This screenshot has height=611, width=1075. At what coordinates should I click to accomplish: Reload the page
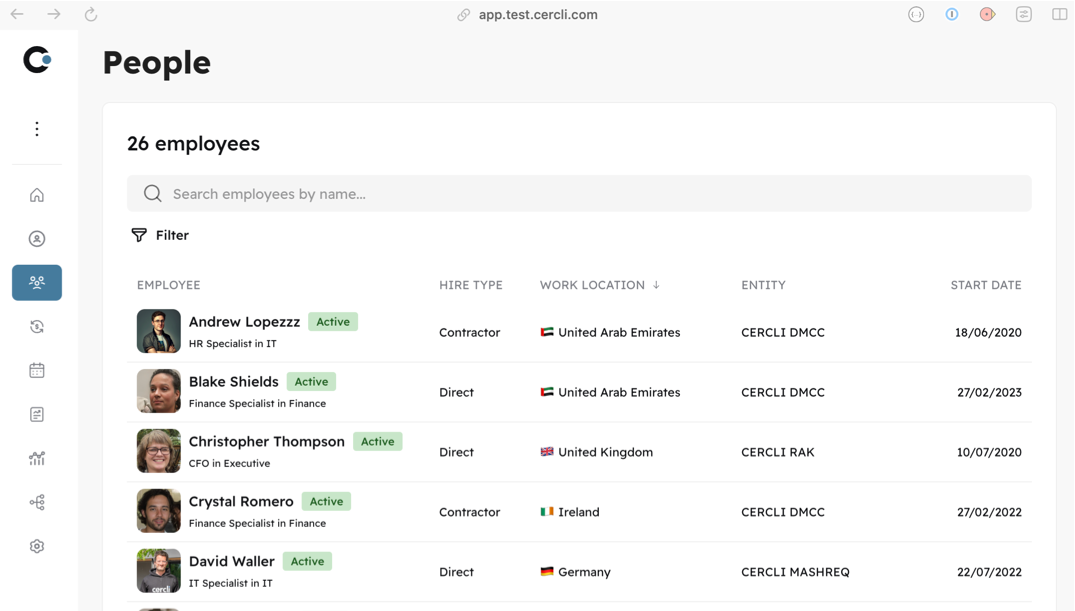pyautogui.click(x=90, y=14)
